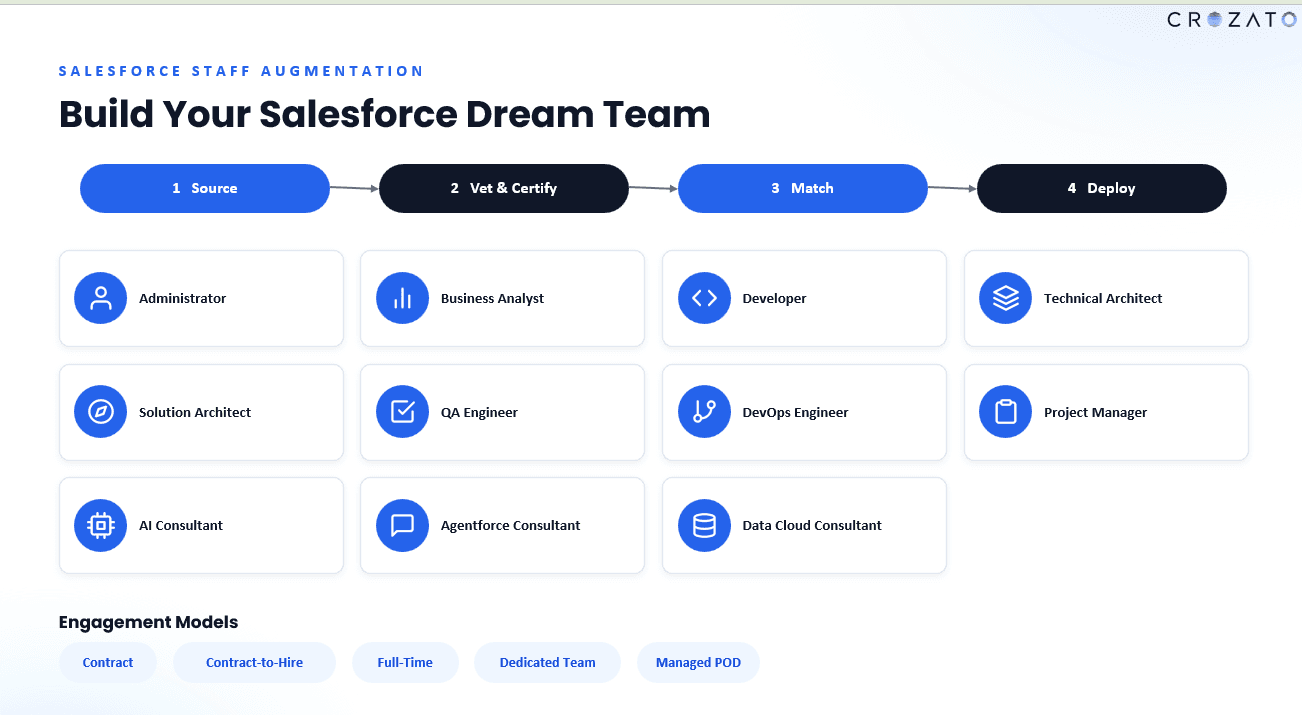
Task: Click the Salesforce Staff Augmentation subtitle
Action: coord(241,71)
